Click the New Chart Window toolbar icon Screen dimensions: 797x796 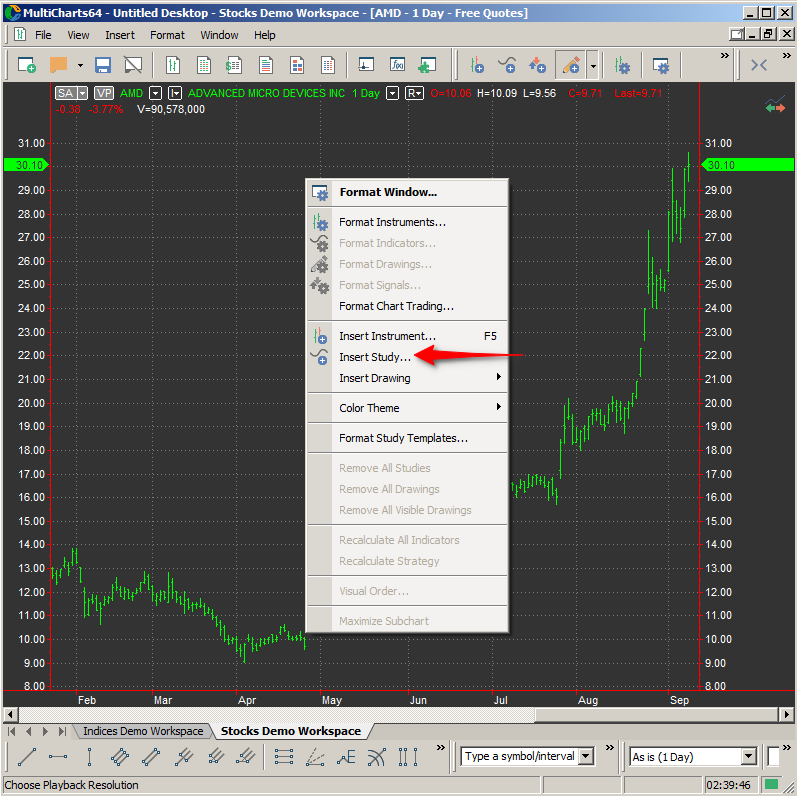pyautogui.click(x=26, y=65)
